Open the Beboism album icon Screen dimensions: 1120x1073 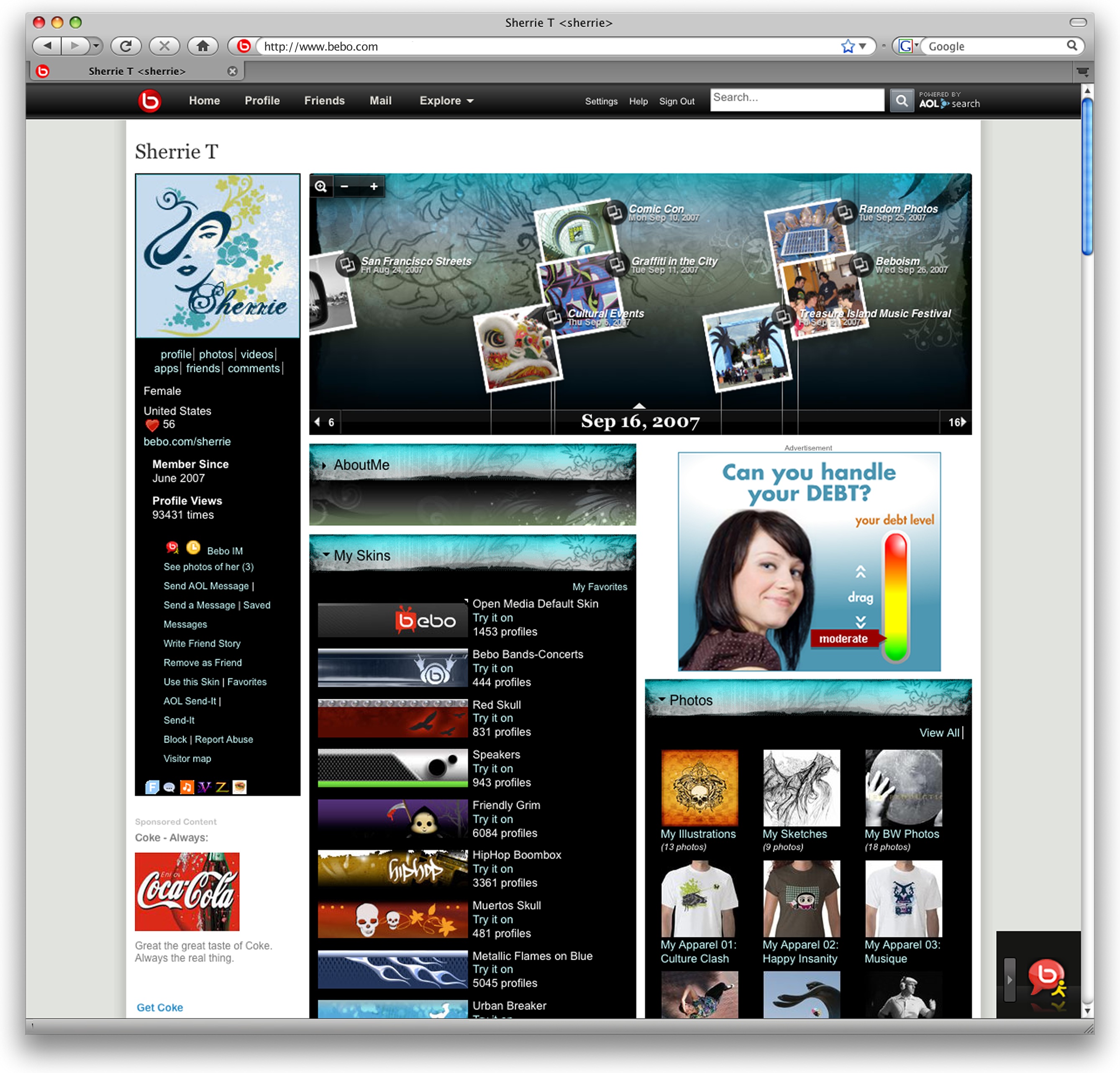(x=861, y=264)
